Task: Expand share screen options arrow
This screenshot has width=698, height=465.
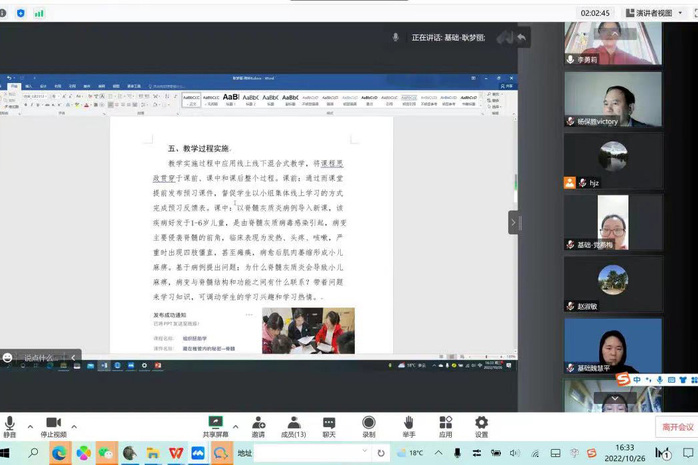Action: [236, 427]
